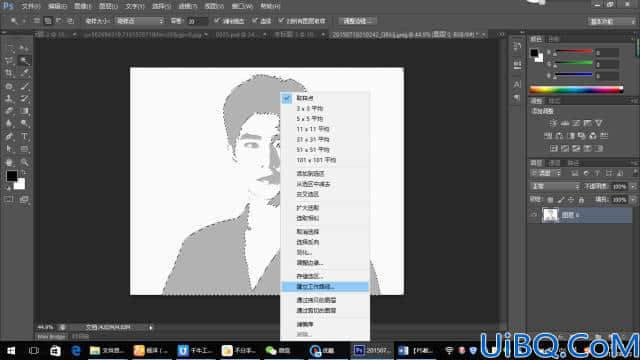This screenshot has width=640, height=360.
Task: Click the Intersect with Selection mode icon
Action: (70, 21)
